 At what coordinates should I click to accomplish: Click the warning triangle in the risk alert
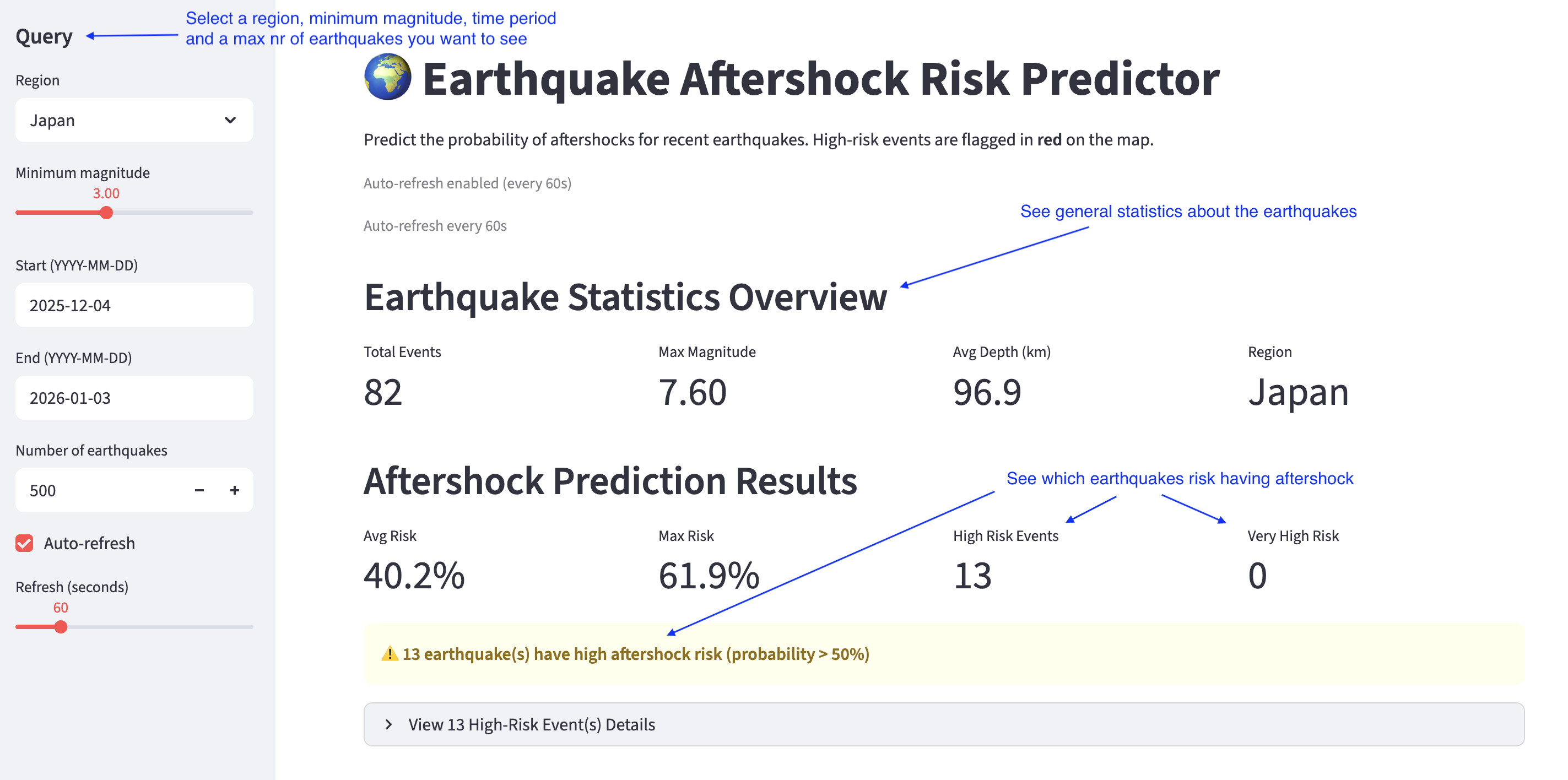coord(388,653)
